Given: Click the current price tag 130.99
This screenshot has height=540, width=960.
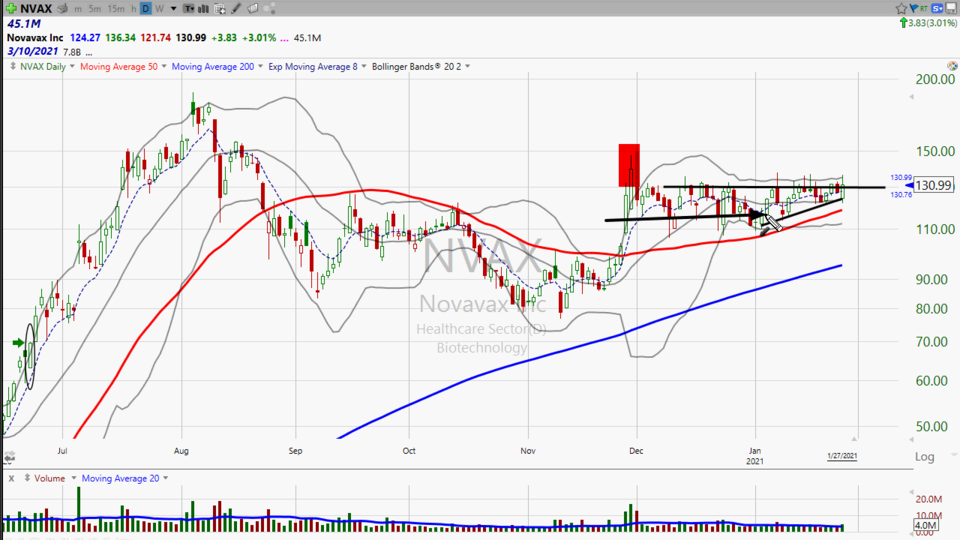Looking at the screenshot, I should tap(934, 185).
